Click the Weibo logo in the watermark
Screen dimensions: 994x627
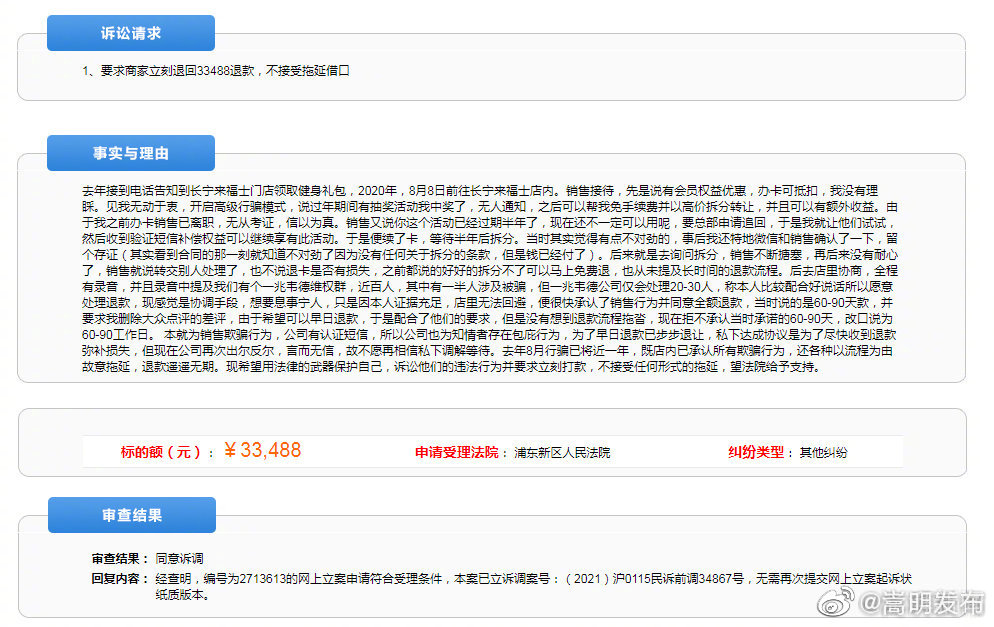pyautogui.click(x=834, y=606)
